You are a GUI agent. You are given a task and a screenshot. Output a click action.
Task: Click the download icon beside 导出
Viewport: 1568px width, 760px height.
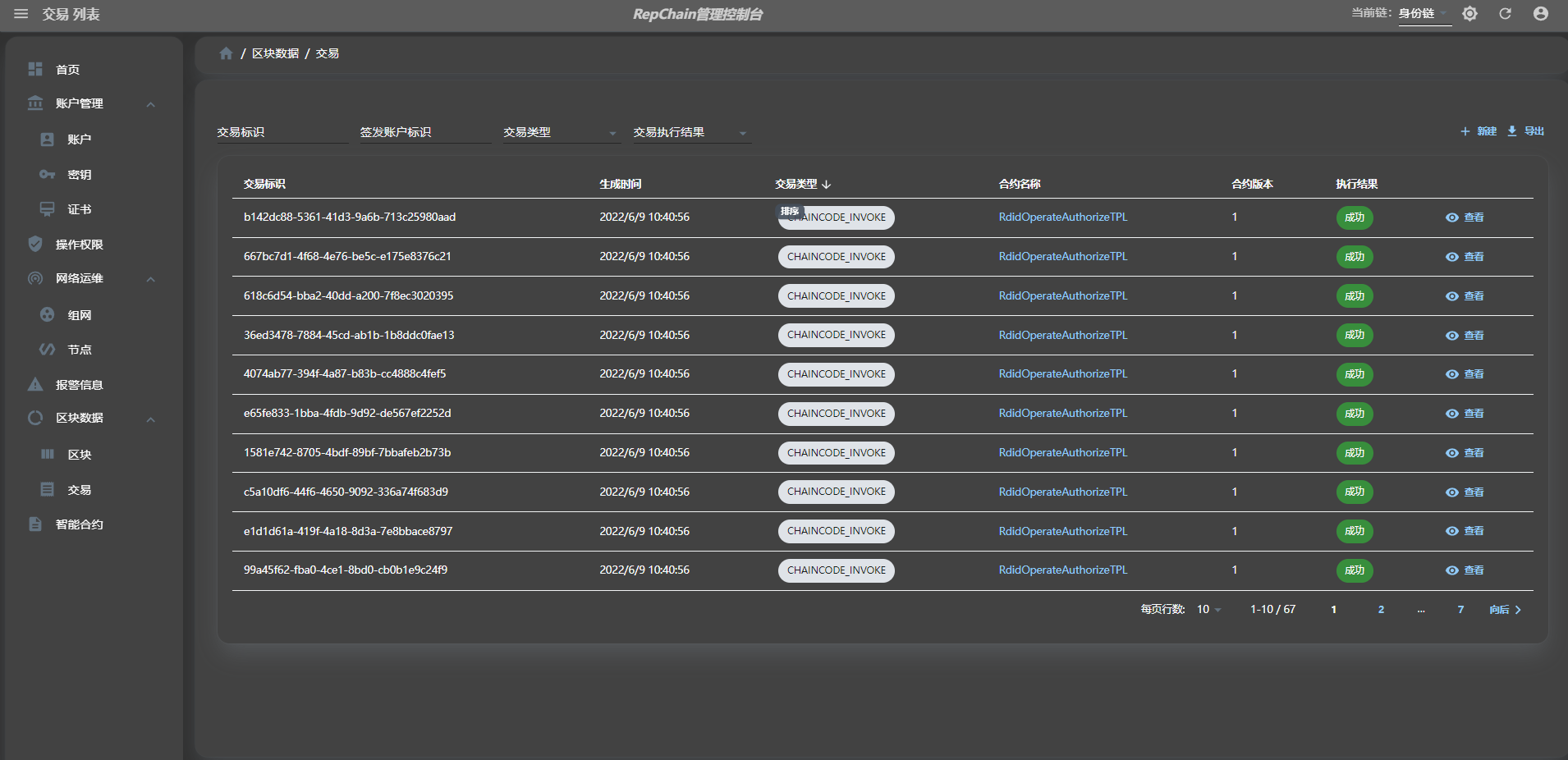click(x=1512, y=131)
